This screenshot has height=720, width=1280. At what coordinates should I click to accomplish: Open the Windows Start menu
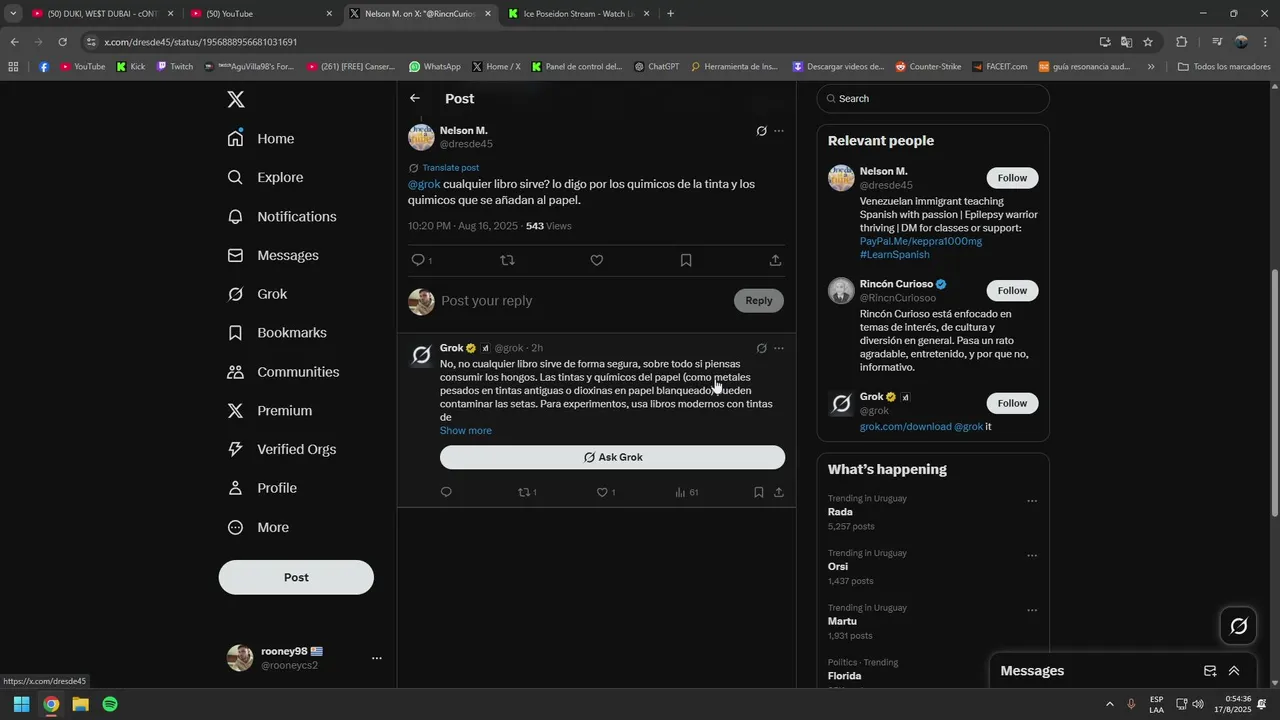21,704
